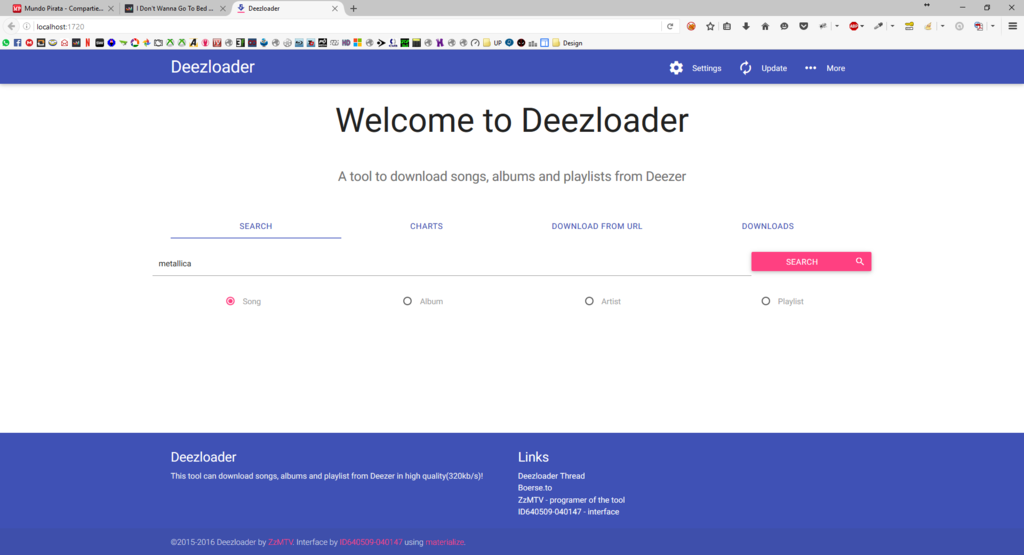The height and width of the screenshot is (555, 1024).
Task: Open the DOWNLOADS tab
Action: [767, 226]
